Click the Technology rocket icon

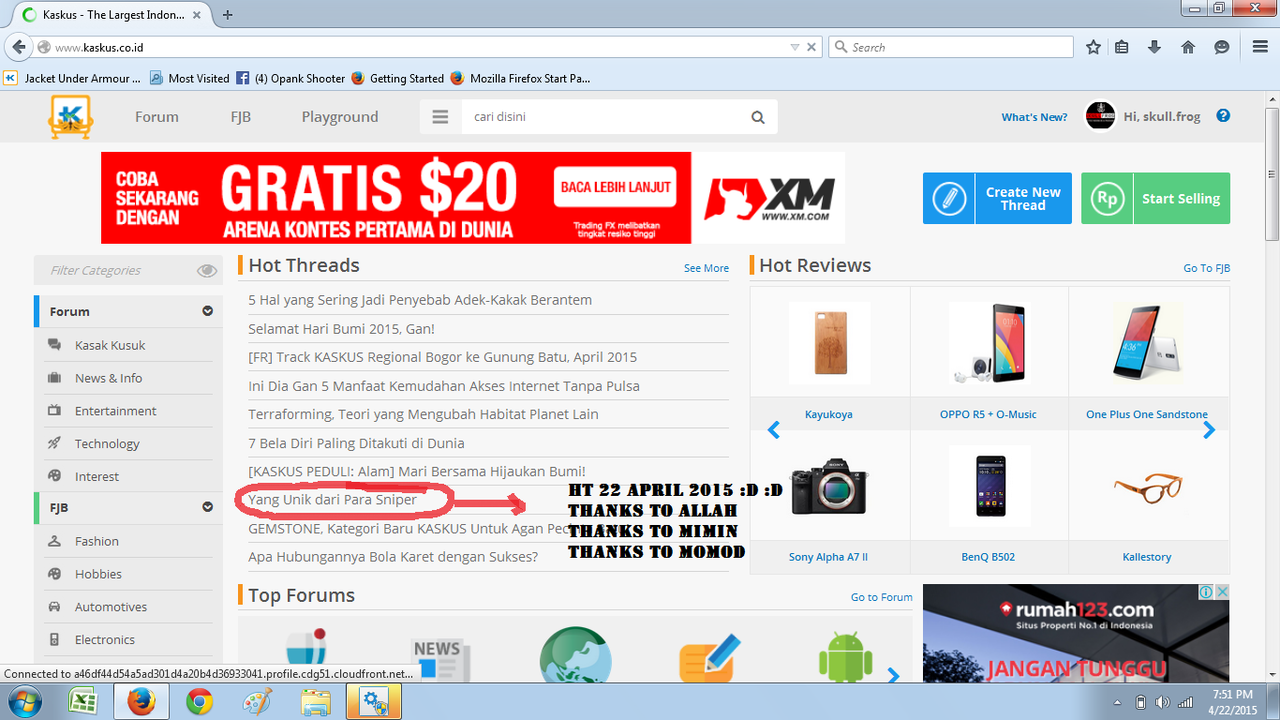(x=54, y=444)
